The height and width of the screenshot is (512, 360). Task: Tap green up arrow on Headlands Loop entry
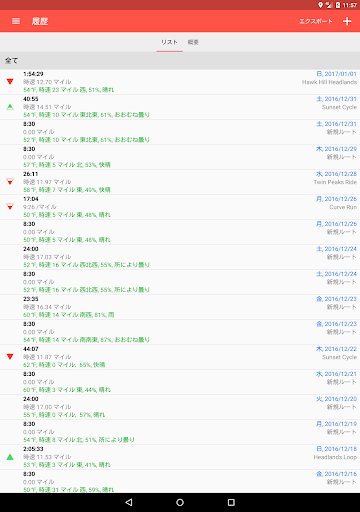point(10,457)
